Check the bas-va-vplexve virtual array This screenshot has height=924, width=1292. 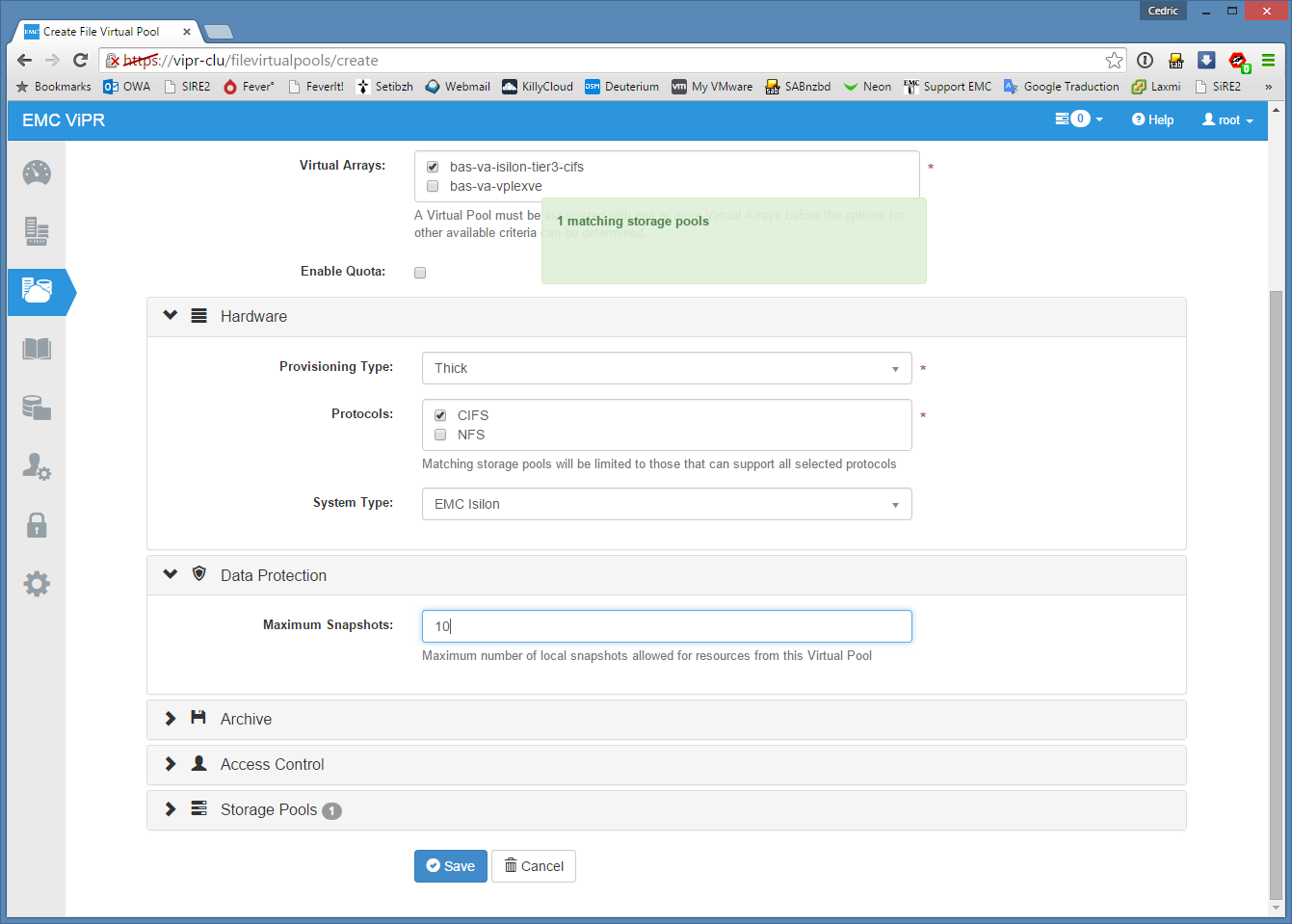[433, 186]
